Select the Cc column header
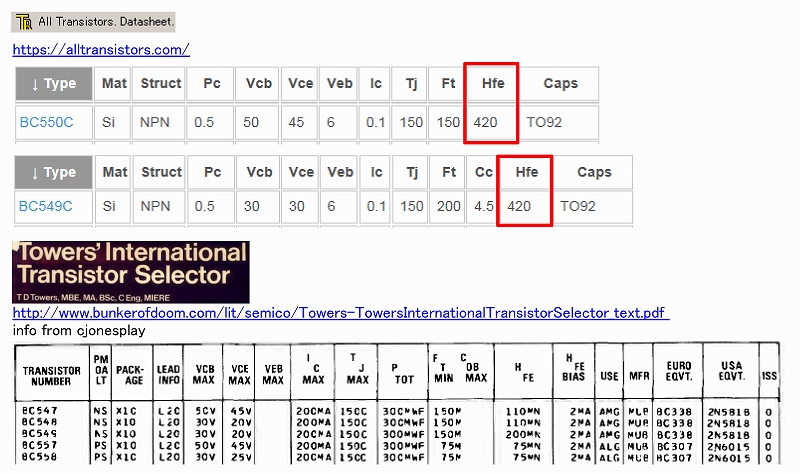Screen dimensions: 800x474 [484, 172]
